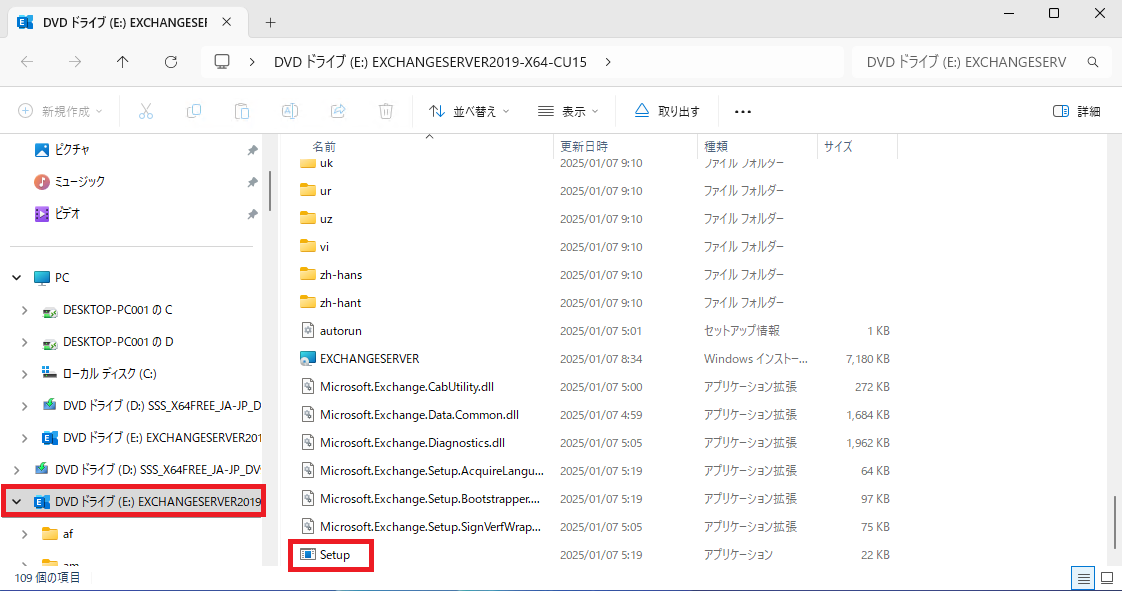Open the 表示 (View) dropdown

(567, 111)
